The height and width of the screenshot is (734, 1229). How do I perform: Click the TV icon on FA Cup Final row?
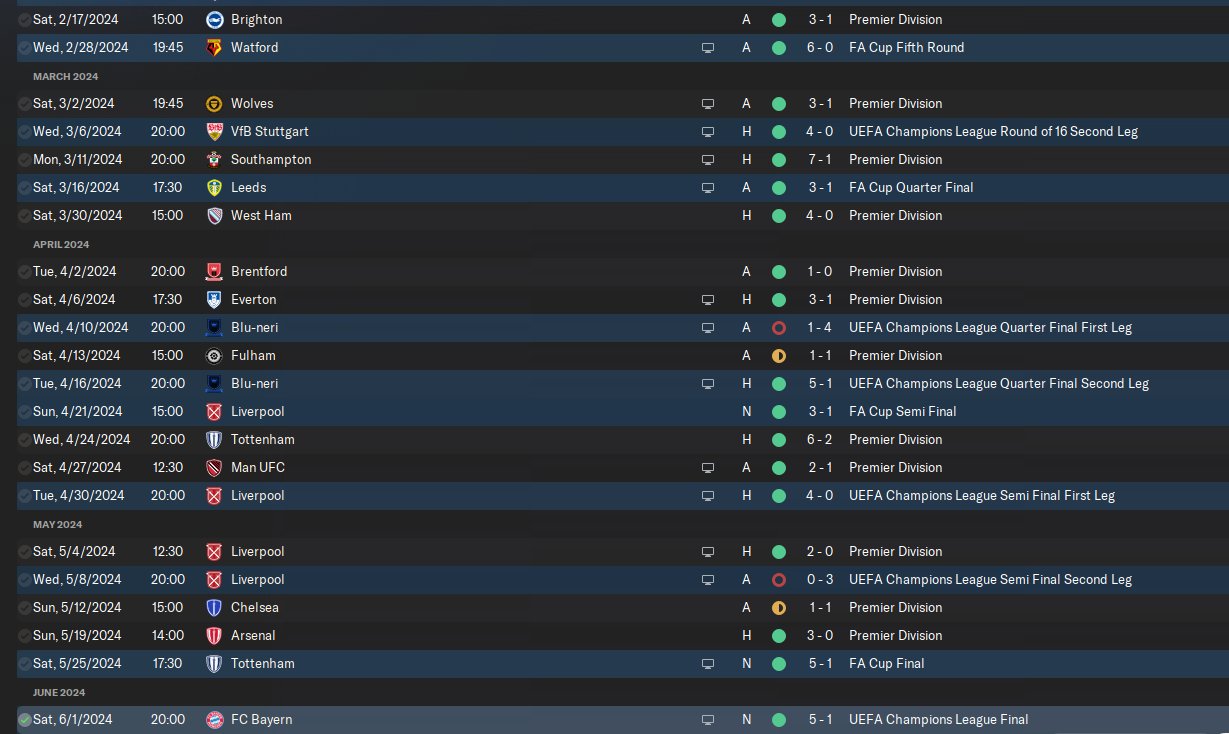click(708, 663)
